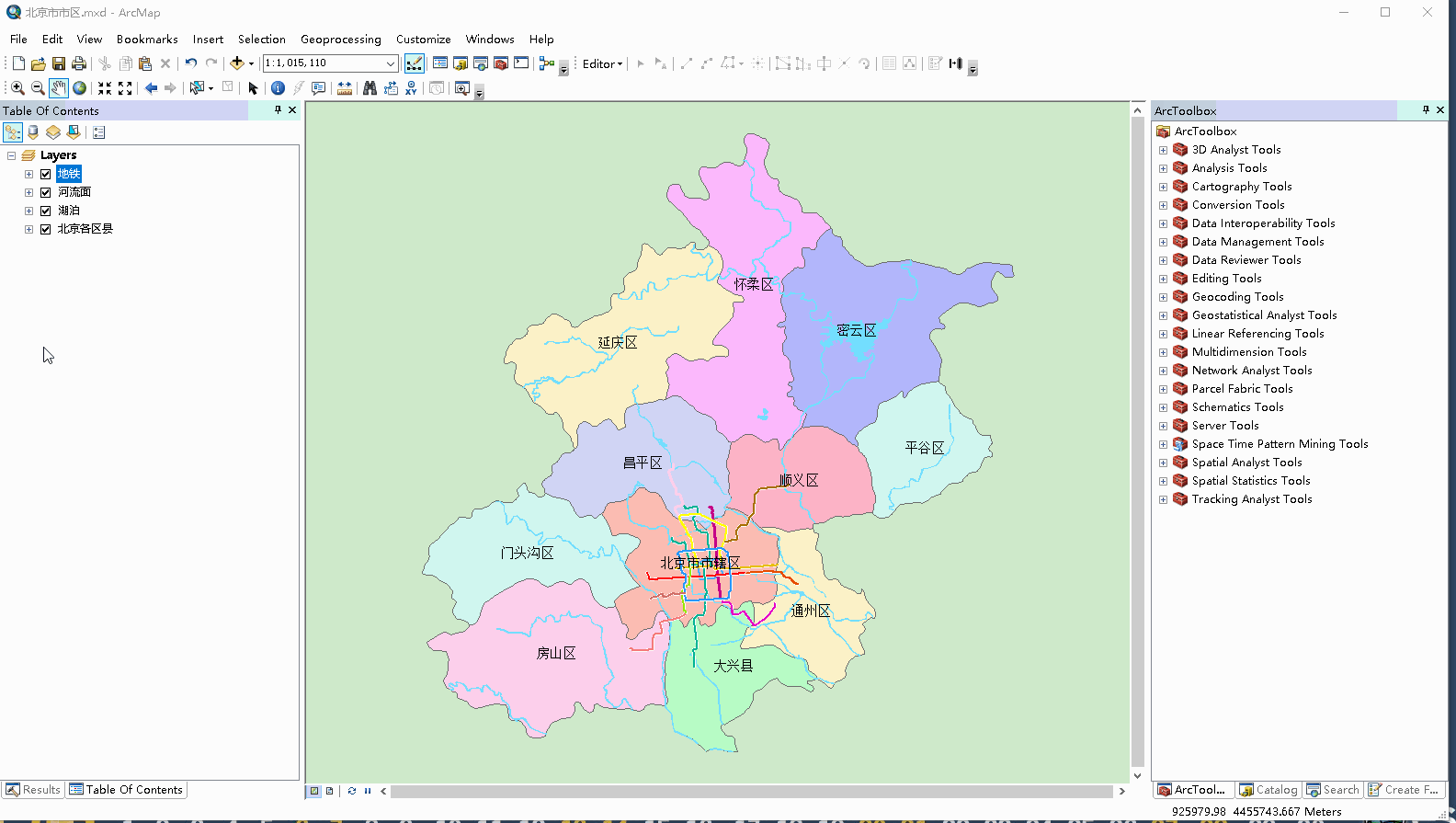This screenshot has width=1456, height=823.
Task: Select the Zoom Out tool
Action: pyautogui.click(x=38, y=88)
